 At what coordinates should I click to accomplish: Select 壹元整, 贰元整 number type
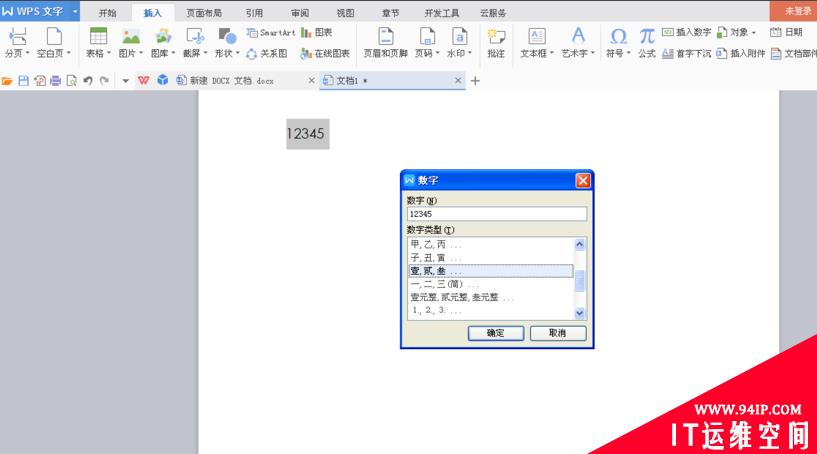[490, 298]
